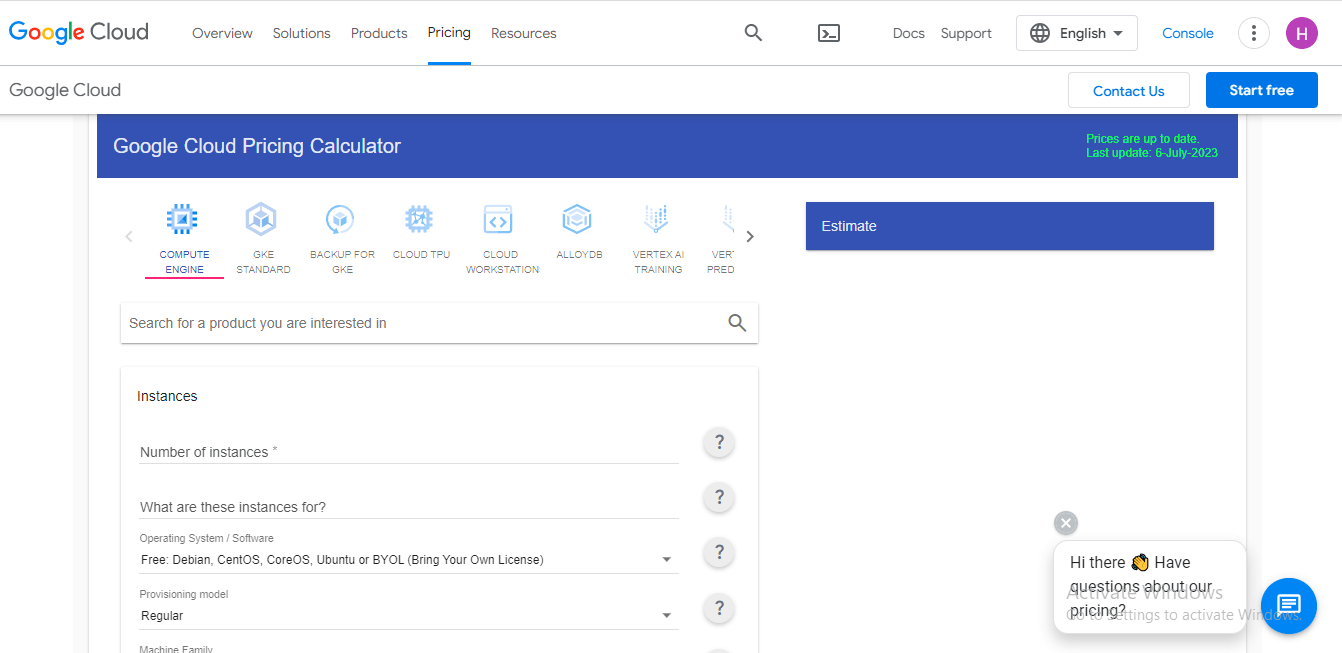Activate Cloud Shell terminal icon
This screenshot has height=653, width=1342.
coord(829,33)
